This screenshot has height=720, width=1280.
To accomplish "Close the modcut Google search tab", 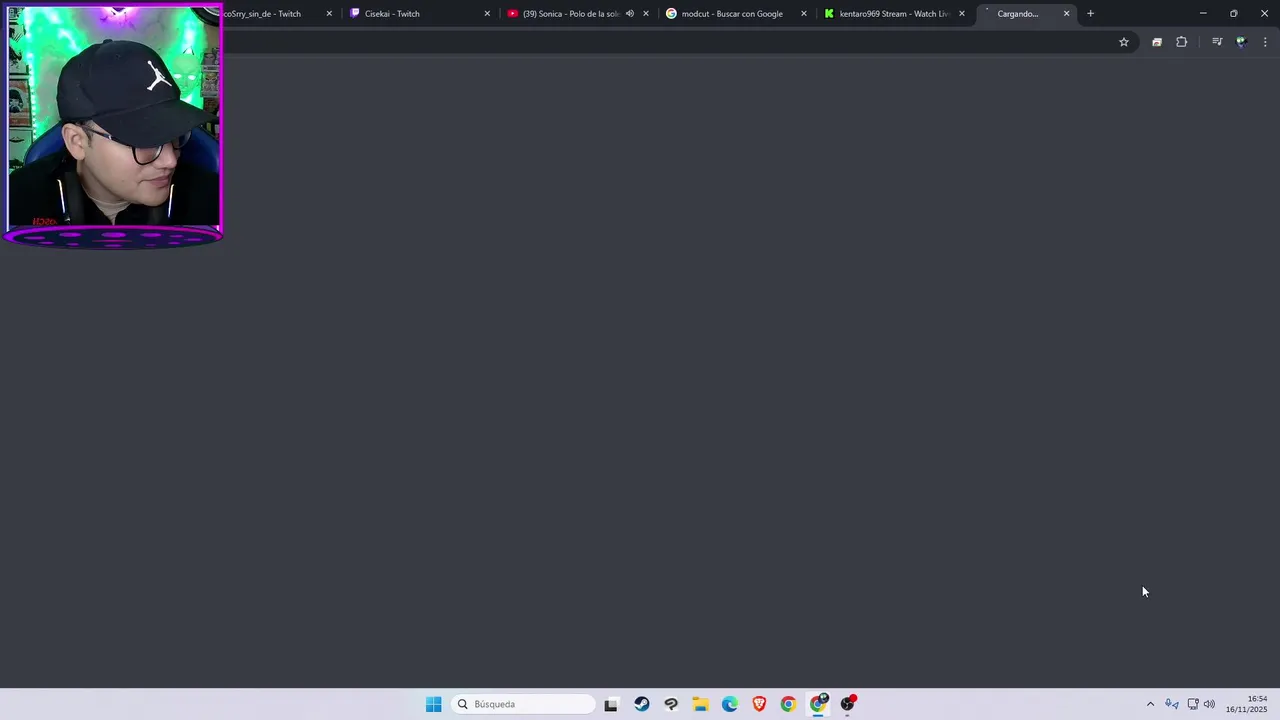I will (804, 14).
